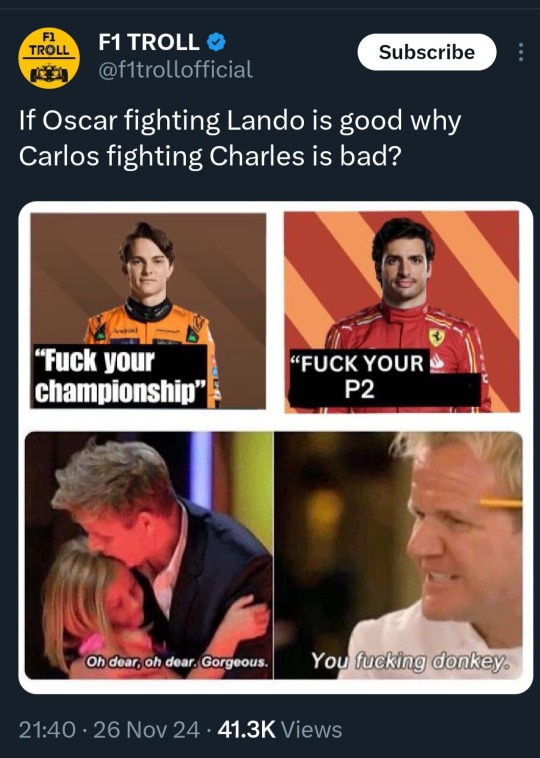
Task: Click the tweet text about Oscar fighting Lando
Action: tap(240, 138)
